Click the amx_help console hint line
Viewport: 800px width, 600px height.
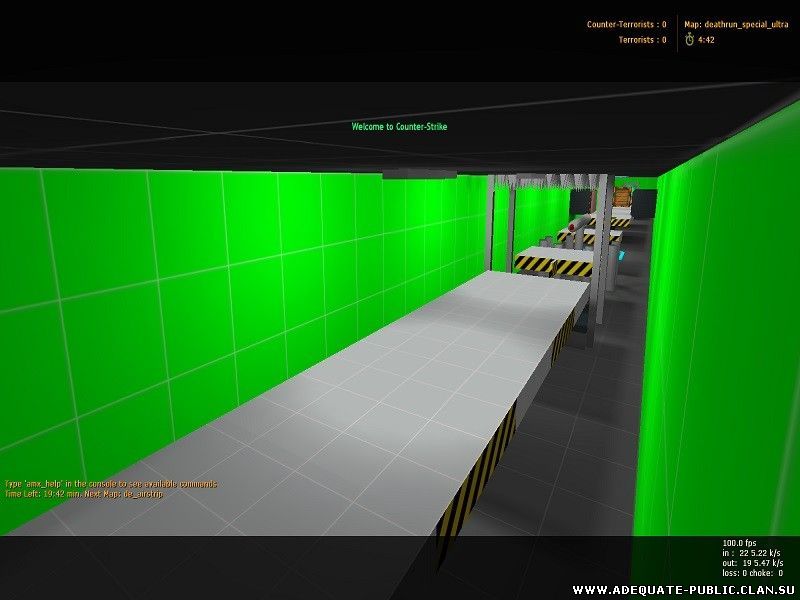111,484
